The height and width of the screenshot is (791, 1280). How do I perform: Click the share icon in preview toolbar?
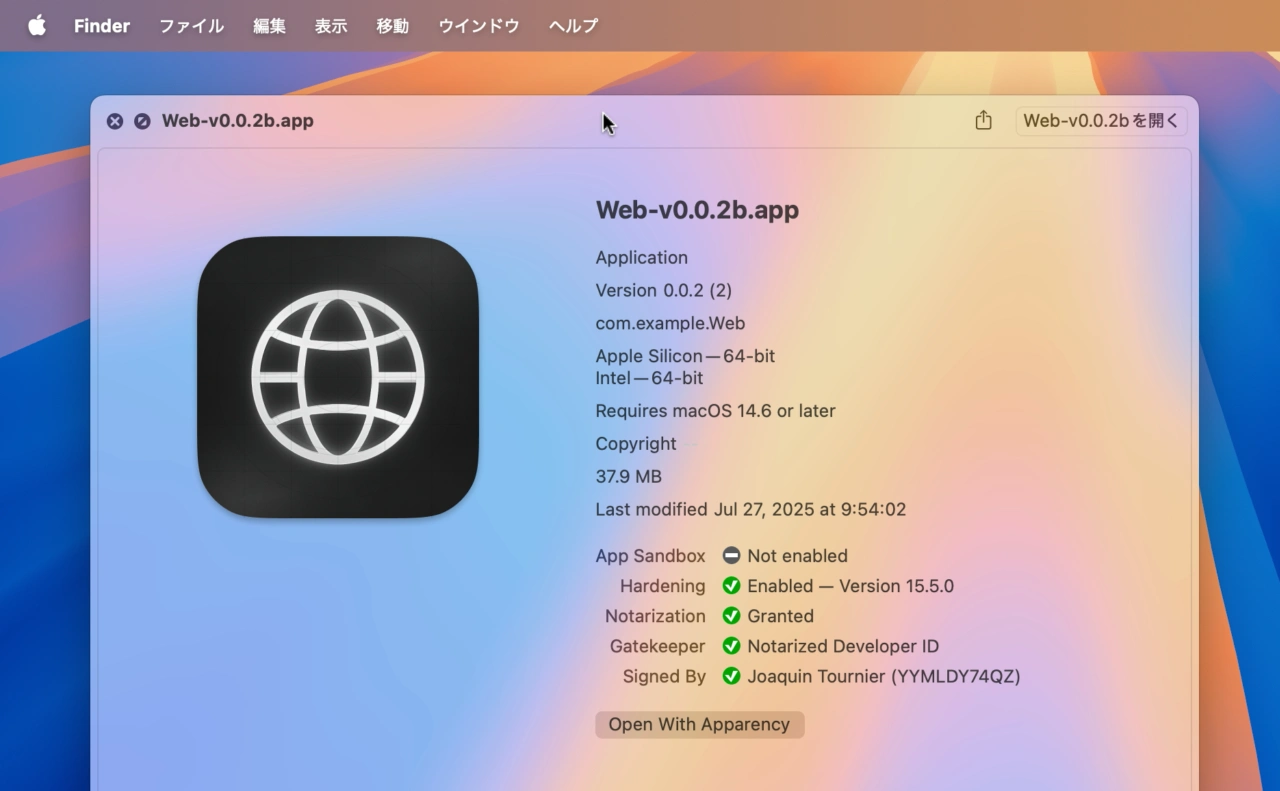click(x=983, y=121)
